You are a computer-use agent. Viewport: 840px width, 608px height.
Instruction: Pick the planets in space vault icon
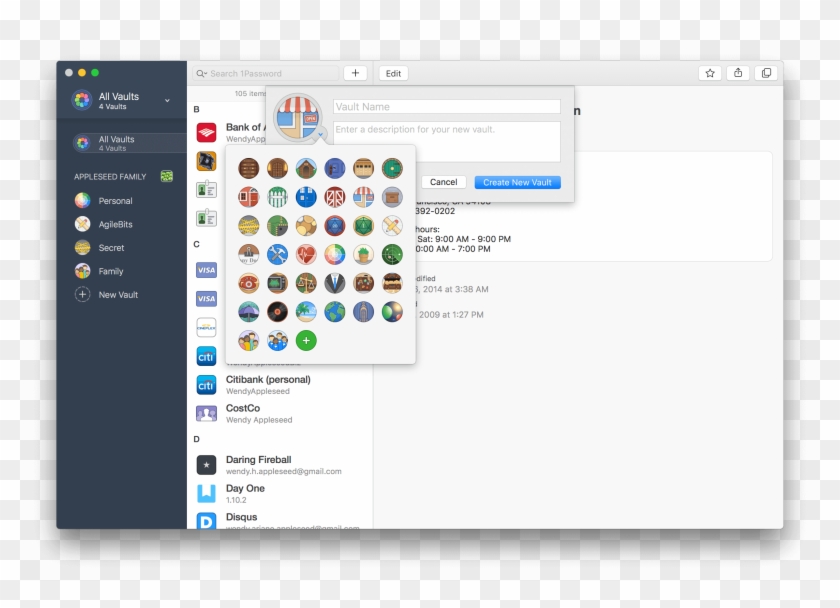click(x=392, y=312)
